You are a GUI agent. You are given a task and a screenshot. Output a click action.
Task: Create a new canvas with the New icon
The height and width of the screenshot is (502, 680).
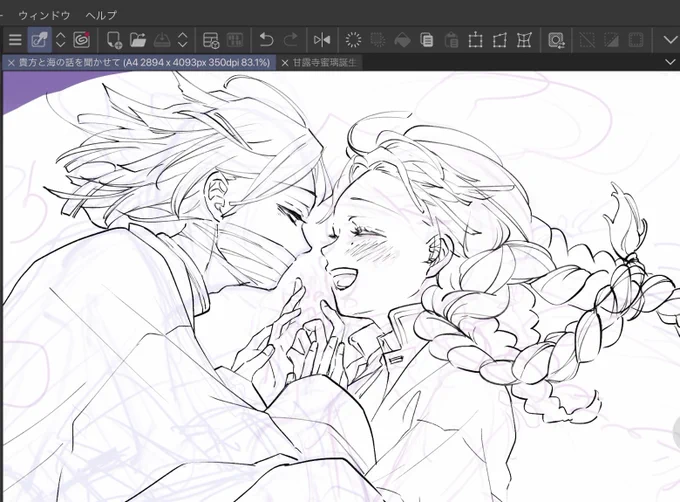[x=114, y=40]
